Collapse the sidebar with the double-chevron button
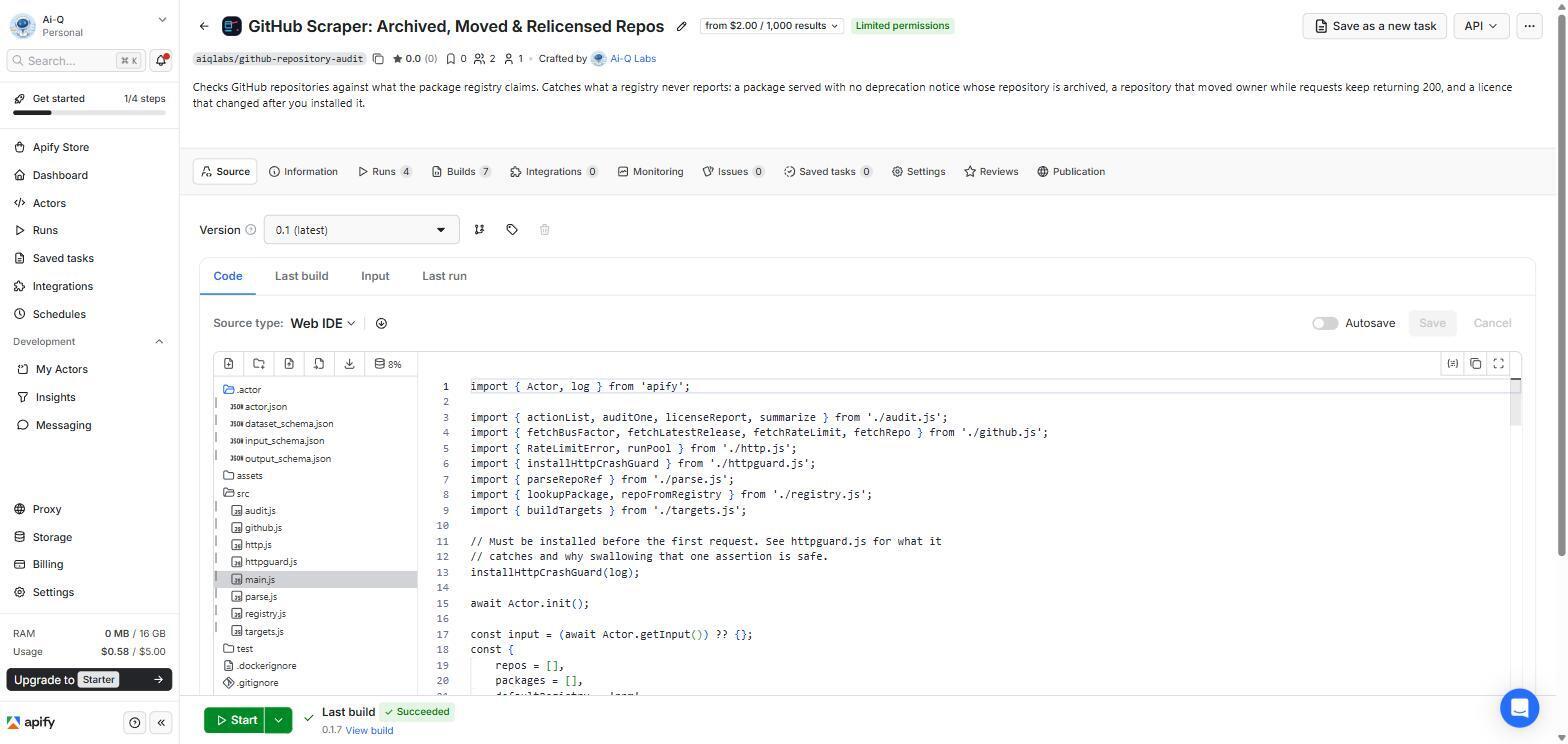The image size is (1568, 744). click(161, 723)
